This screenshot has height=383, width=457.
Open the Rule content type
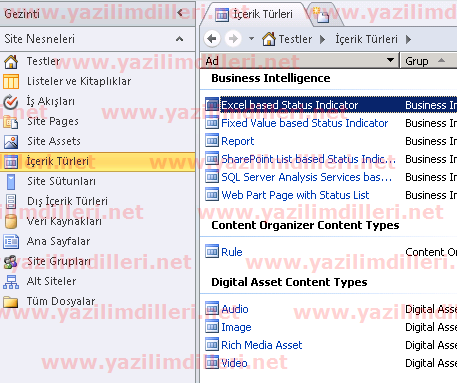click(232, 252)
